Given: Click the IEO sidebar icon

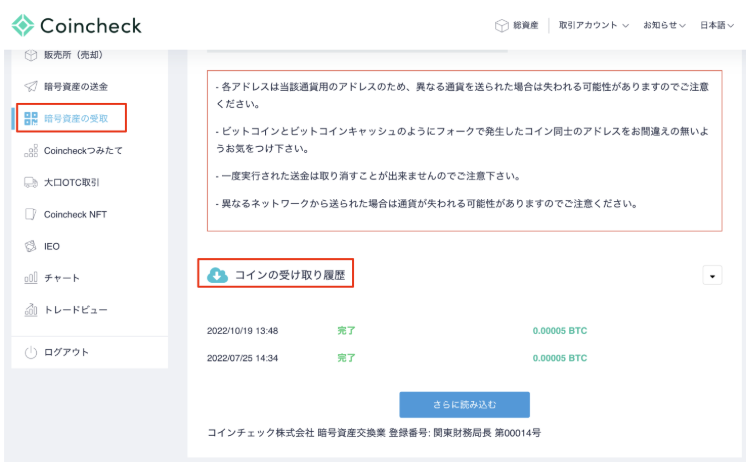Looking at the screenshot, I should click(x=30, y=246).
